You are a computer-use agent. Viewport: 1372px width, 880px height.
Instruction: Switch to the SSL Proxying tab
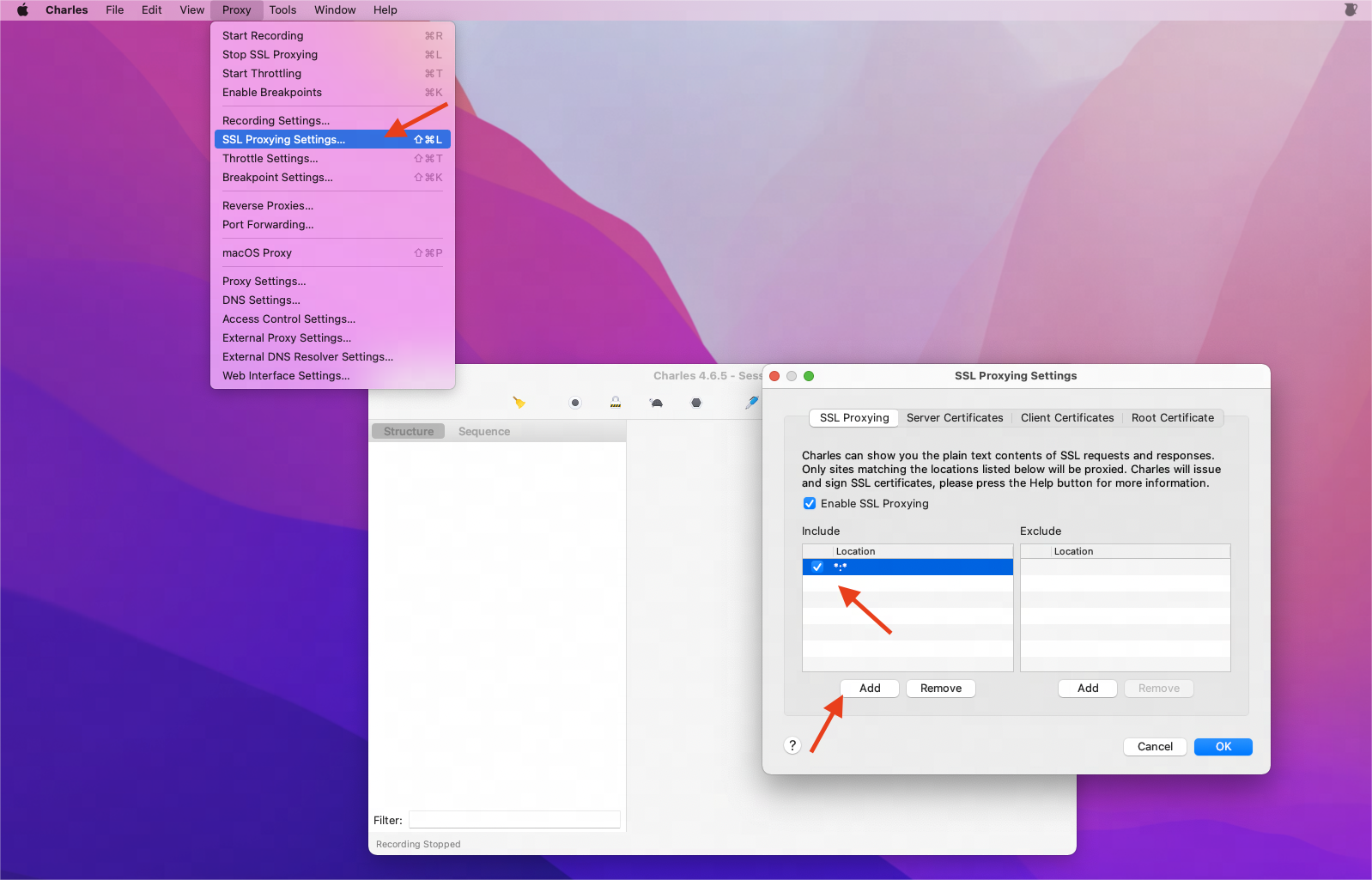[x=854, y=418]
